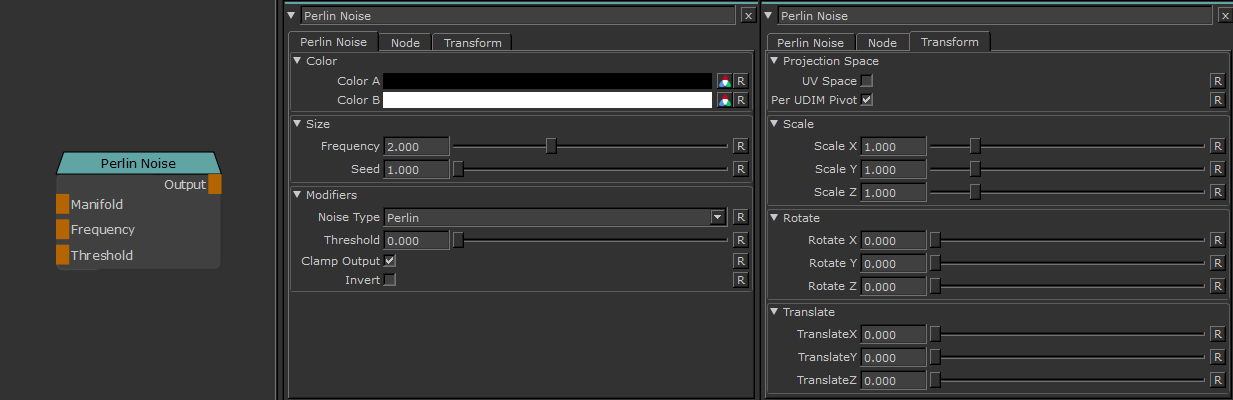
Task: Enable the UV Space checkbox
Action: point(867,81)
